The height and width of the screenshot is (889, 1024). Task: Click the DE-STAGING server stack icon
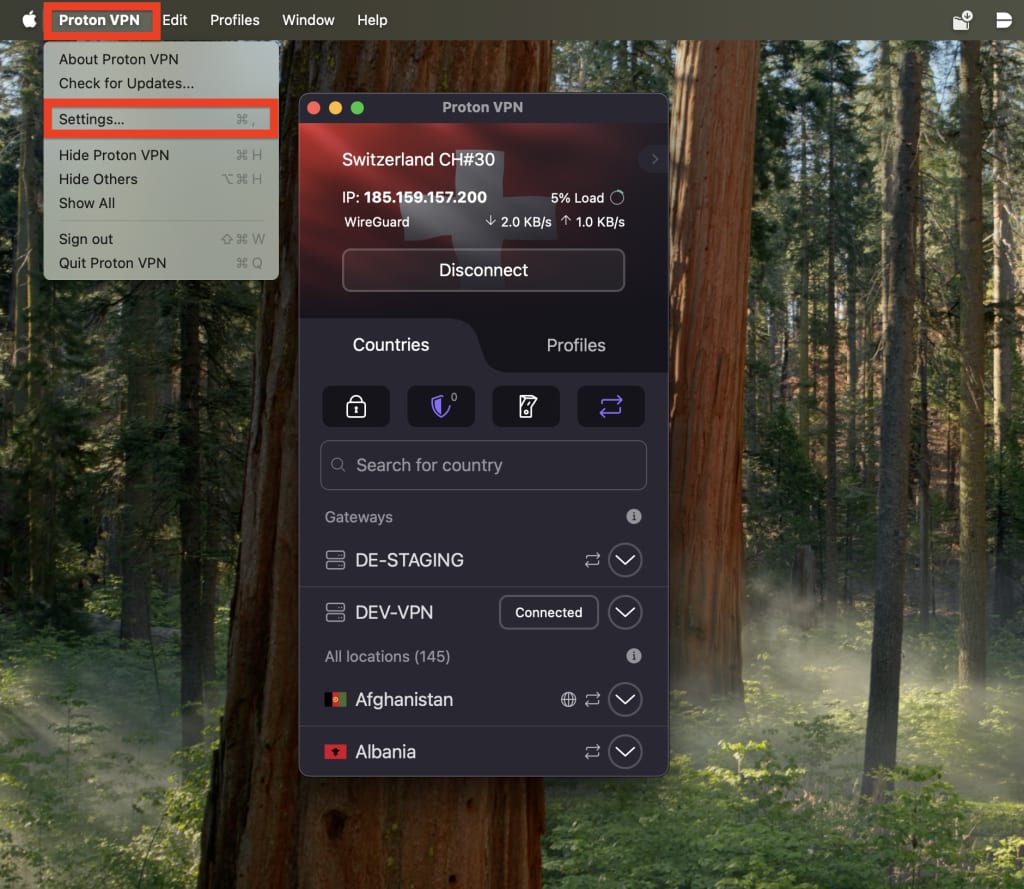pos(335,560)
